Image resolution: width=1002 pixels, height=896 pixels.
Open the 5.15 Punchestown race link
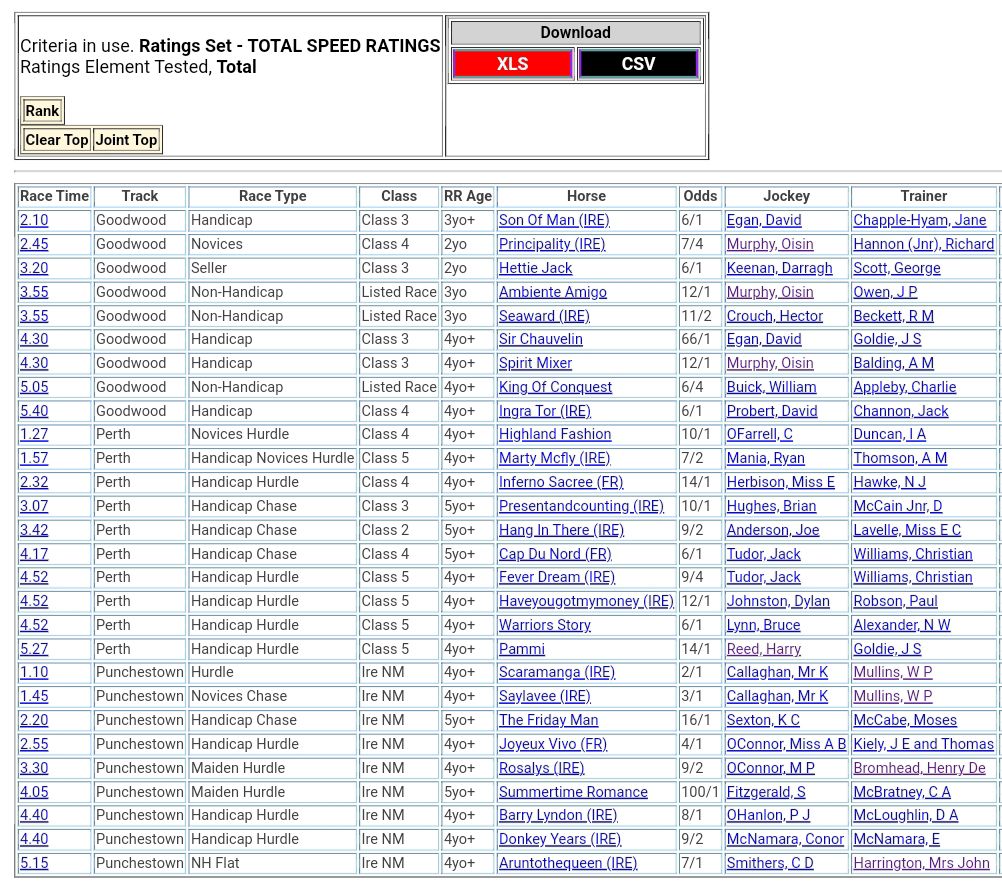click(34, 863)
